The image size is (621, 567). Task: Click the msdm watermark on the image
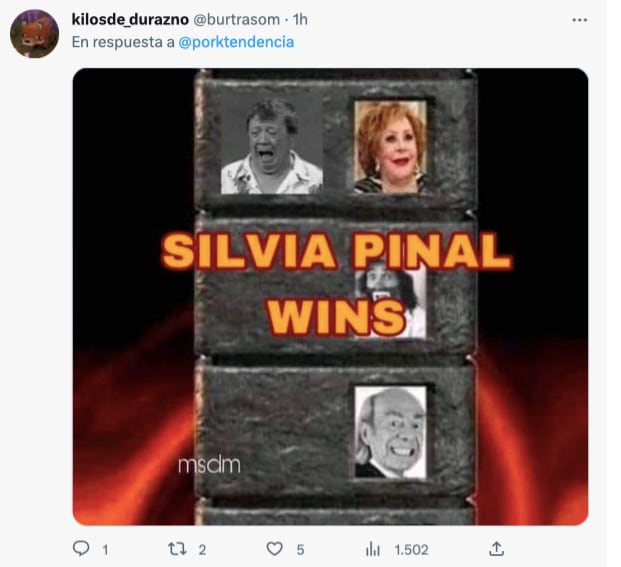209,465
